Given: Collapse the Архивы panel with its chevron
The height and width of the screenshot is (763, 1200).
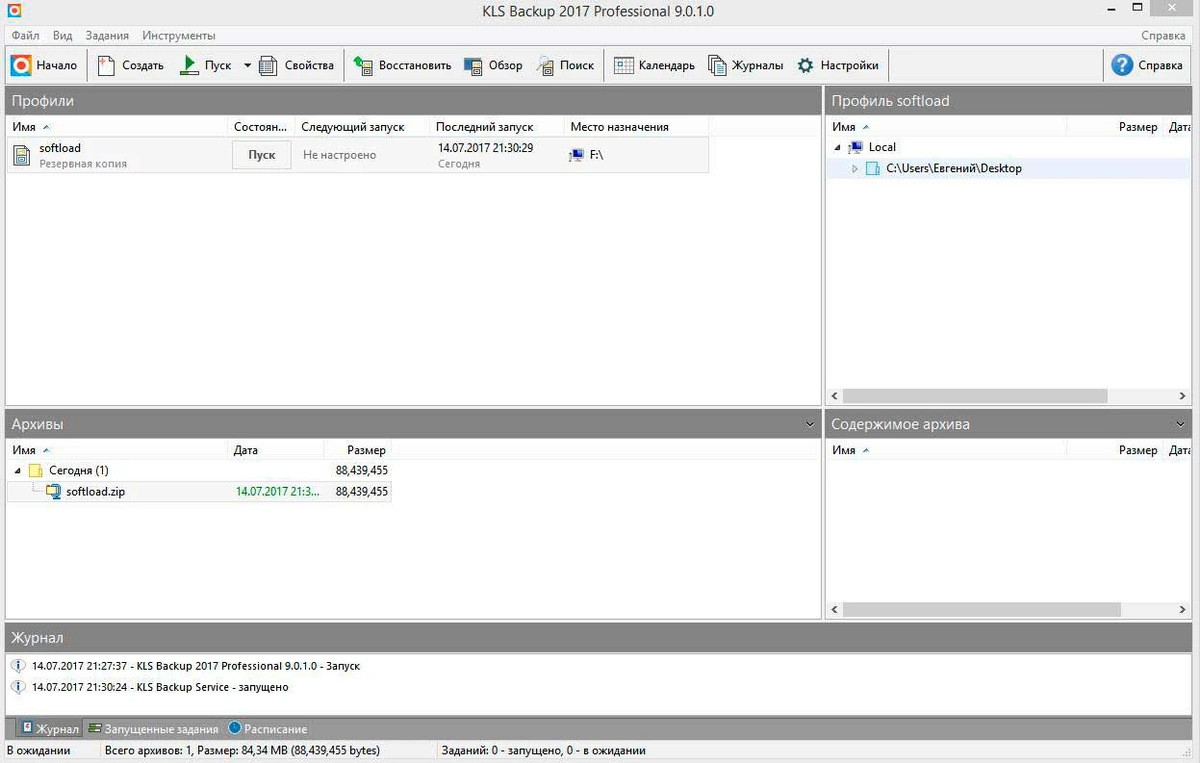Looking at the screenshot, I should (x=809, y=425).
